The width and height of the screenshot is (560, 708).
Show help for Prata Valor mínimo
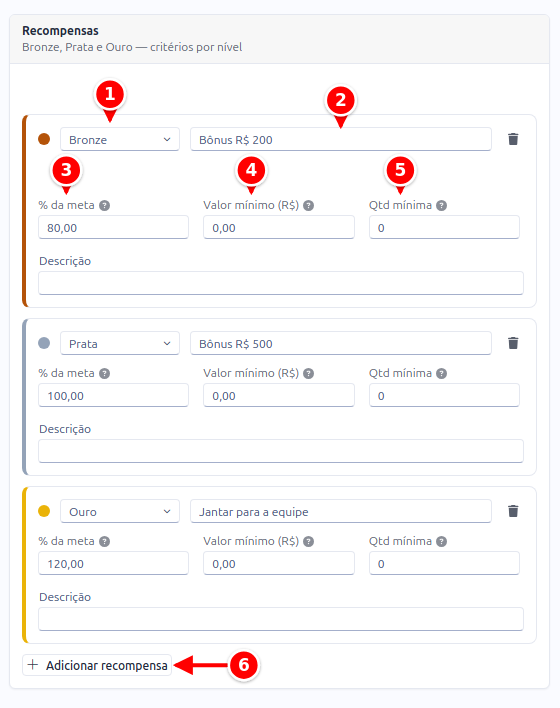click(x=308, y=373)
